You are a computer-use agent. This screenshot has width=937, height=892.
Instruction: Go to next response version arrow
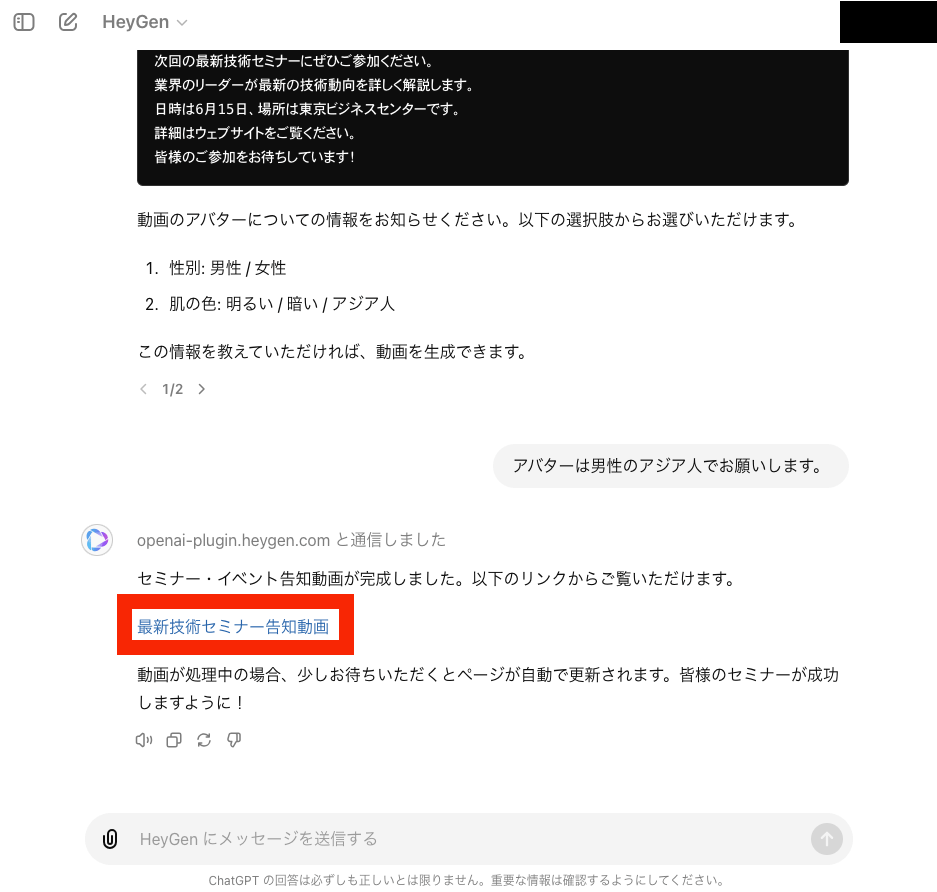[202, 390]
